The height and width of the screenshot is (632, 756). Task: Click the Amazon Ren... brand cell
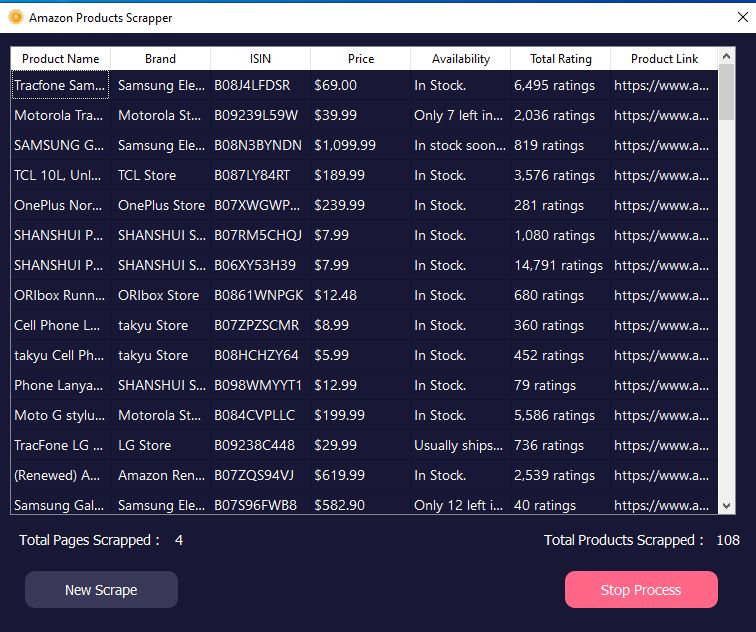point(161,475)
